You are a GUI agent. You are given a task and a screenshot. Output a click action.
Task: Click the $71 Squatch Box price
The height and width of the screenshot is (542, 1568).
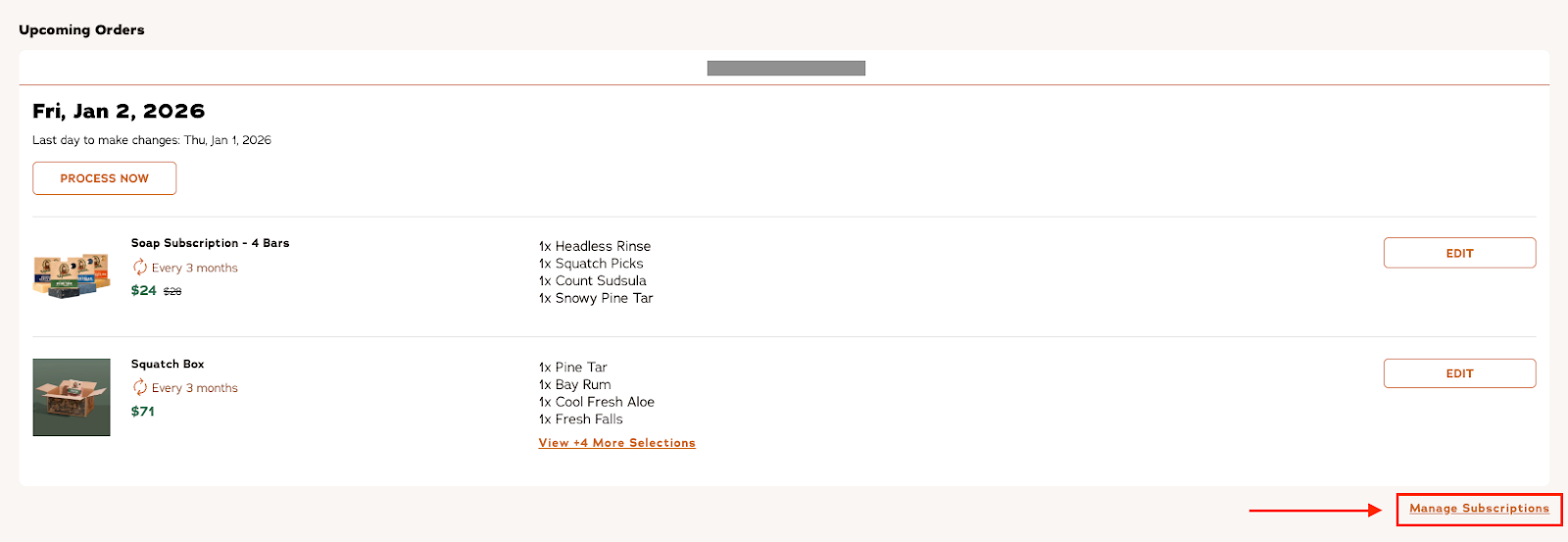tap(143, 412)
